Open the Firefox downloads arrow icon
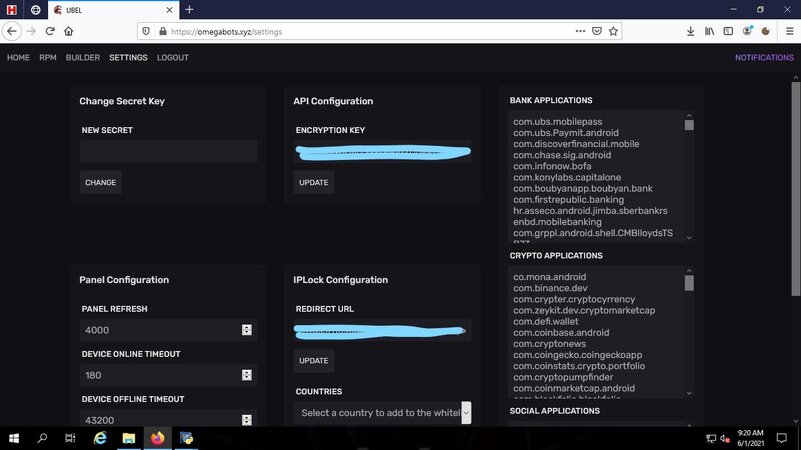The width and height of the screenshot is (801, 450). 689,31
